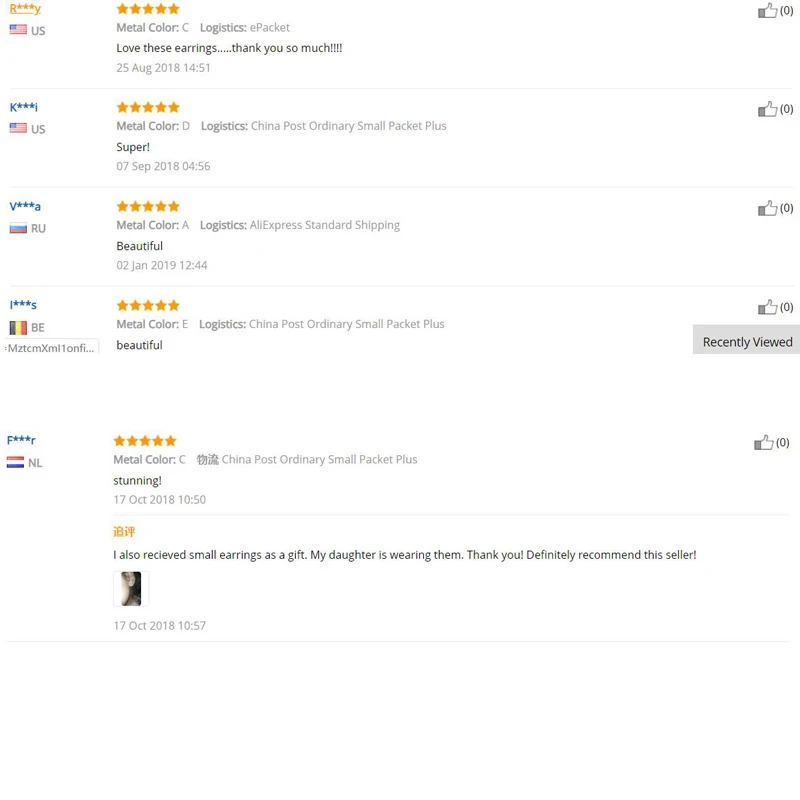Click five-star rating on F***r's review
The width and height of the screenshot is (800, 800).
coord(145,441)
